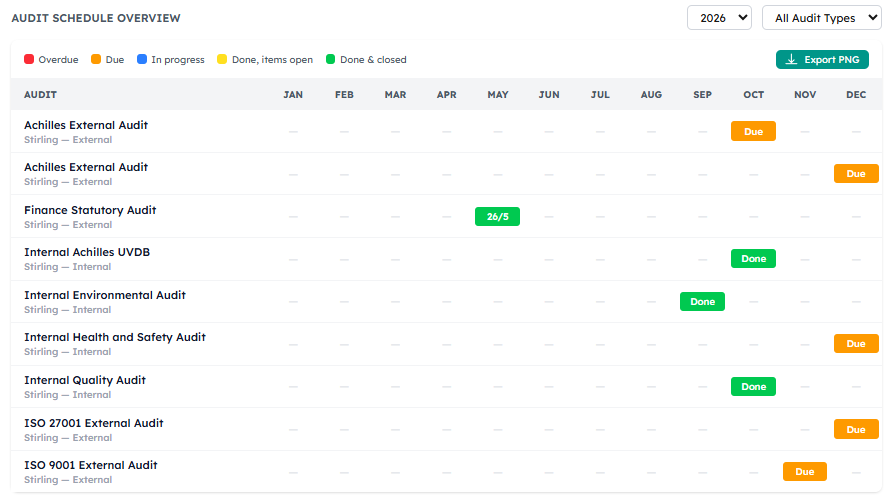Open the Finance Statutory Audit row title

(x=90, y=210)
